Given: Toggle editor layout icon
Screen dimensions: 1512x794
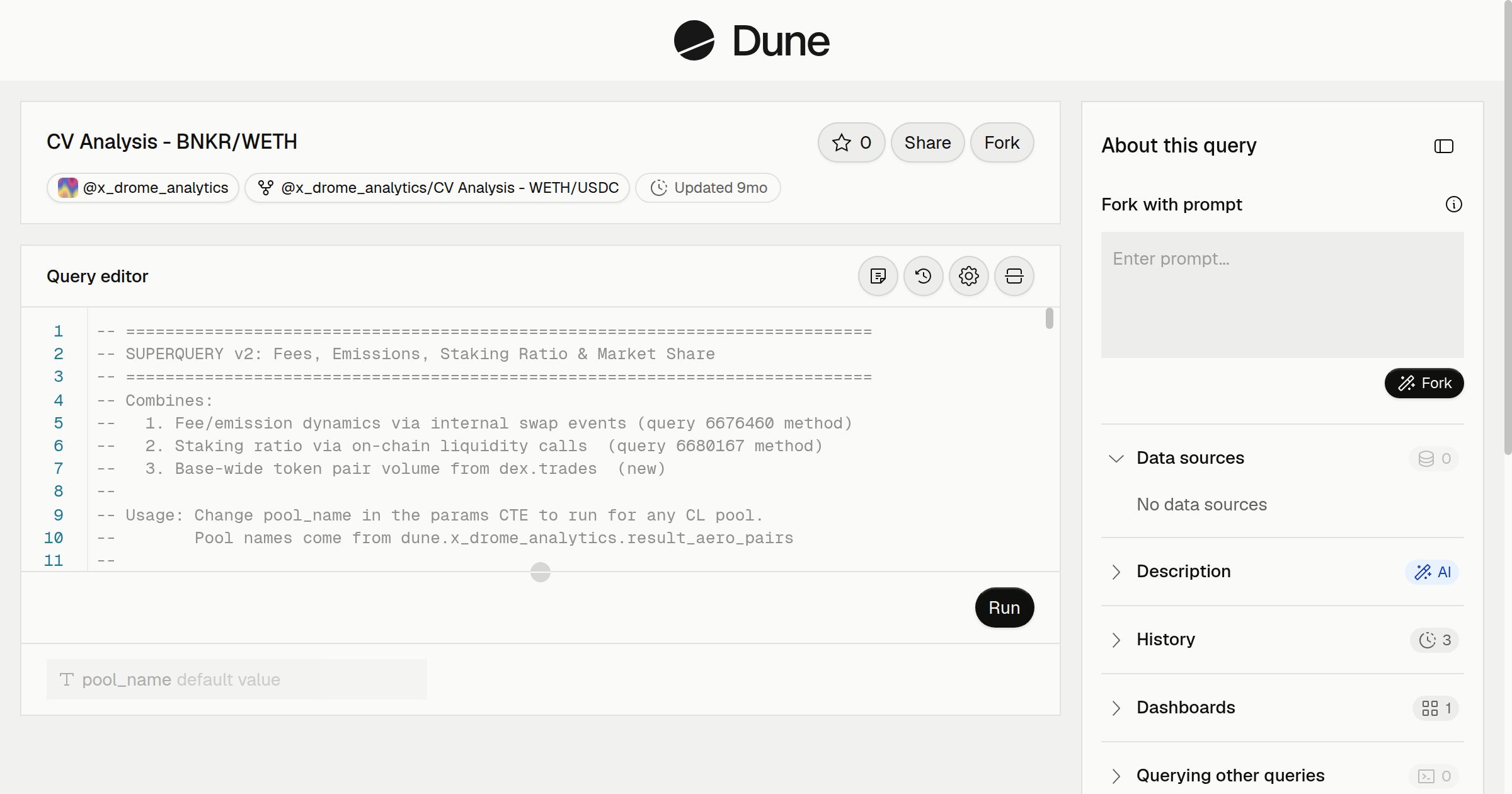Looking at the screenshot, I should [1014, 276].
